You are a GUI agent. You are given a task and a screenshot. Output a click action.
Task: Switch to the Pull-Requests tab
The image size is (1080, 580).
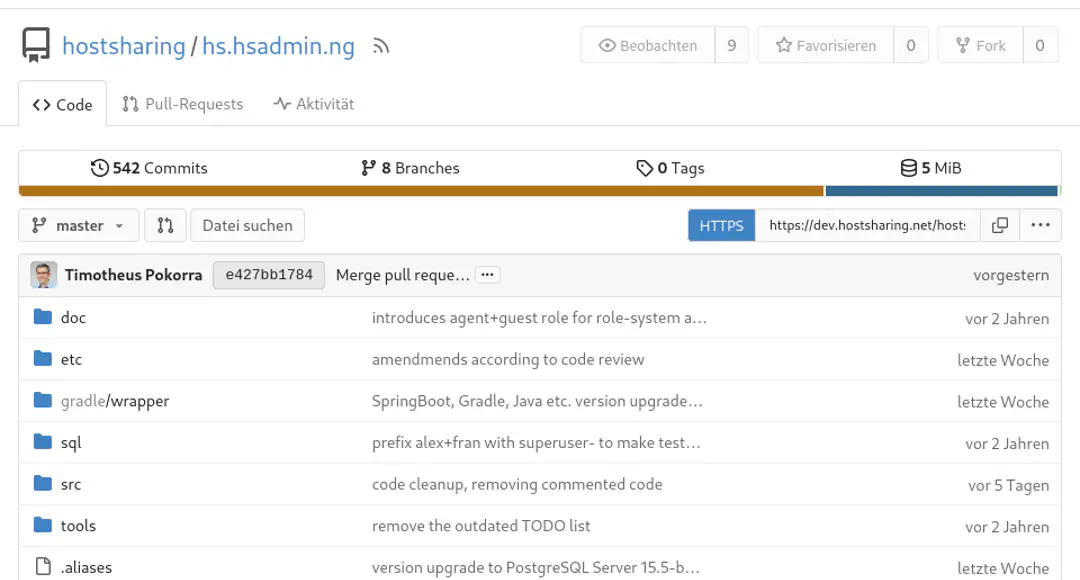183,104
